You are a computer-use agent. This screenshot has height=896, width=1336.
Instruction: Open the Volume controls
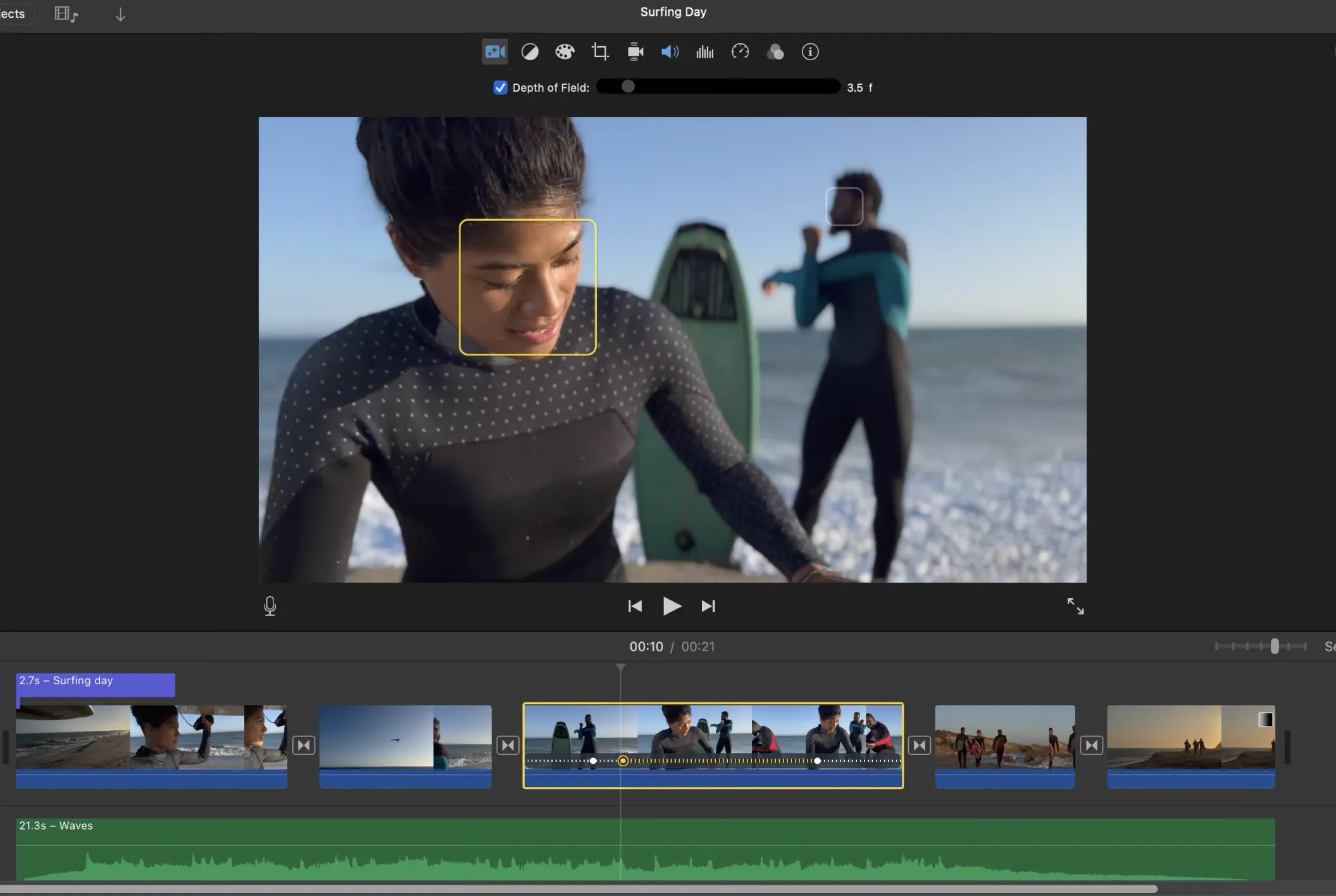point(669,51)
